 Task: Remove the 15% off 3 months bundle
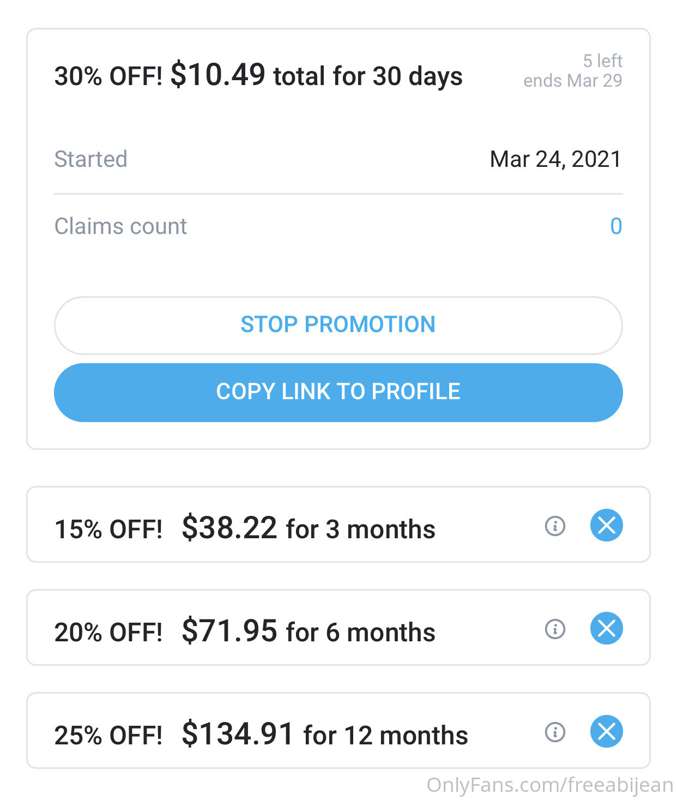(606, 525)
